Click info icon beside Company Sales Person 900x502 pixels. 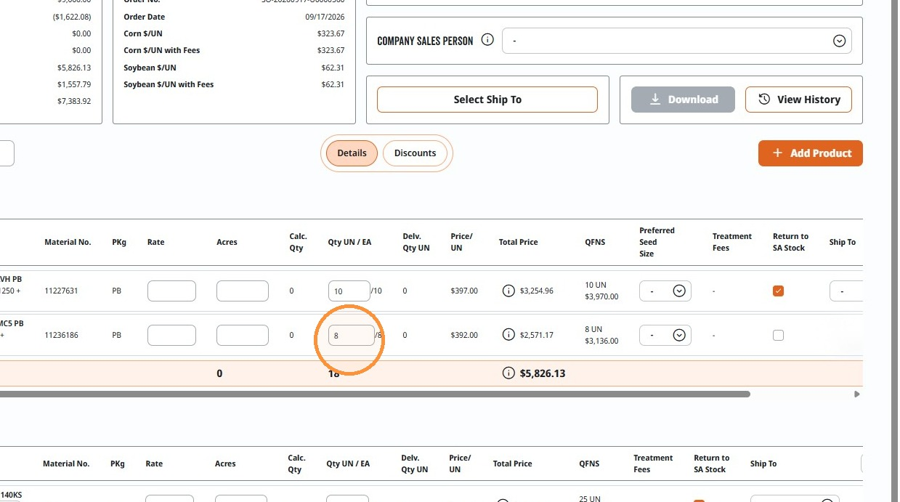487,40
